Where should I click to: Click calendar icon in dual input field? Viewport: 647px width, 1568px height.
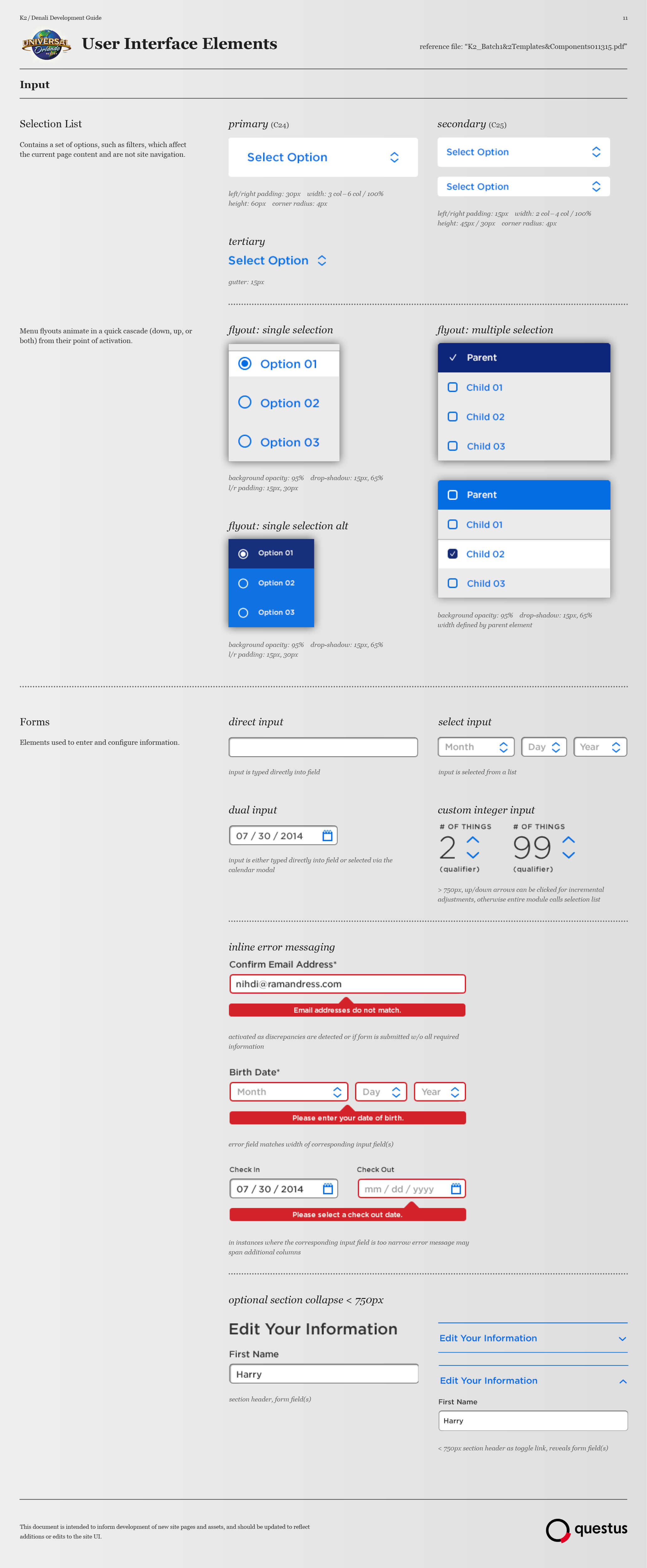pos(327,836)
